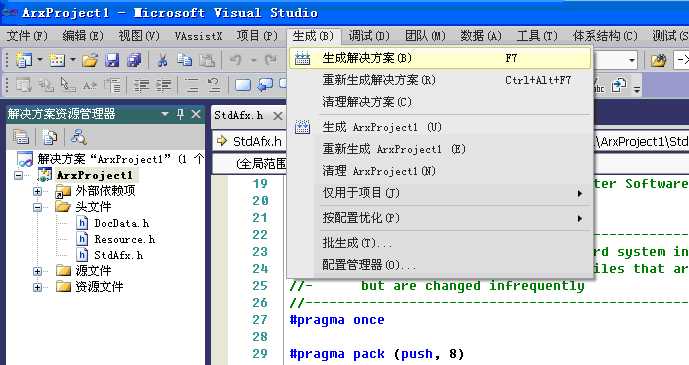Click the Increase Indent icon
The width and height of the screenshot is (689, 365).
163,85
